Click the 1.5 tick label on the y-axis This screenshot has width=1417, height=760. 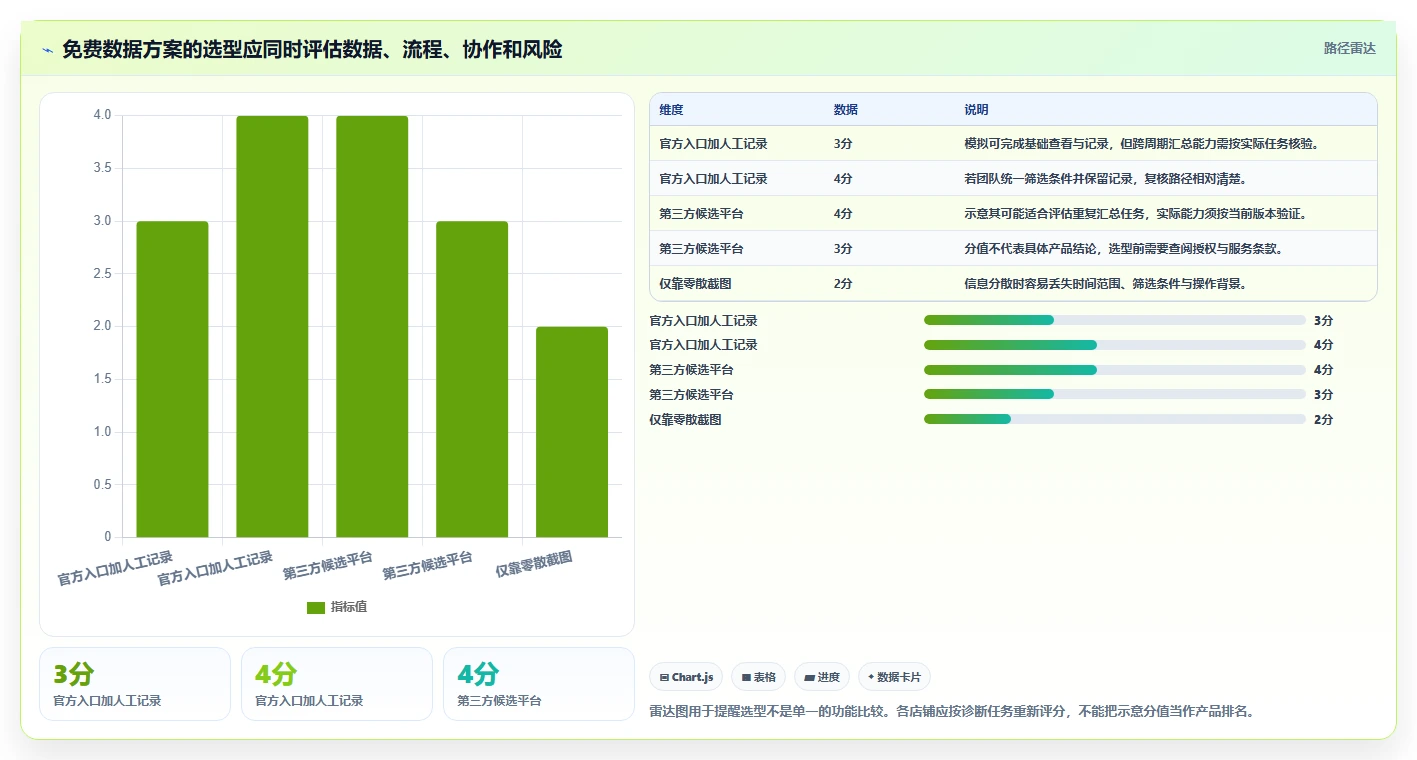[x=102, y=379]
